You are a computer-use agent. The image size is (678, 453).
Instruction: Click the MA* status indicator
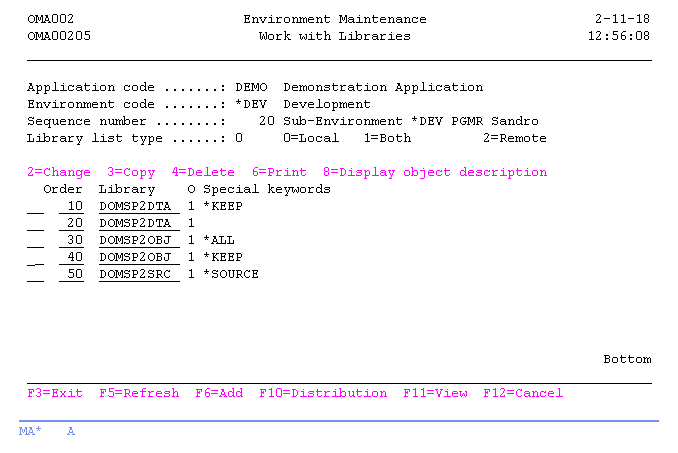(x=30, y=431)
